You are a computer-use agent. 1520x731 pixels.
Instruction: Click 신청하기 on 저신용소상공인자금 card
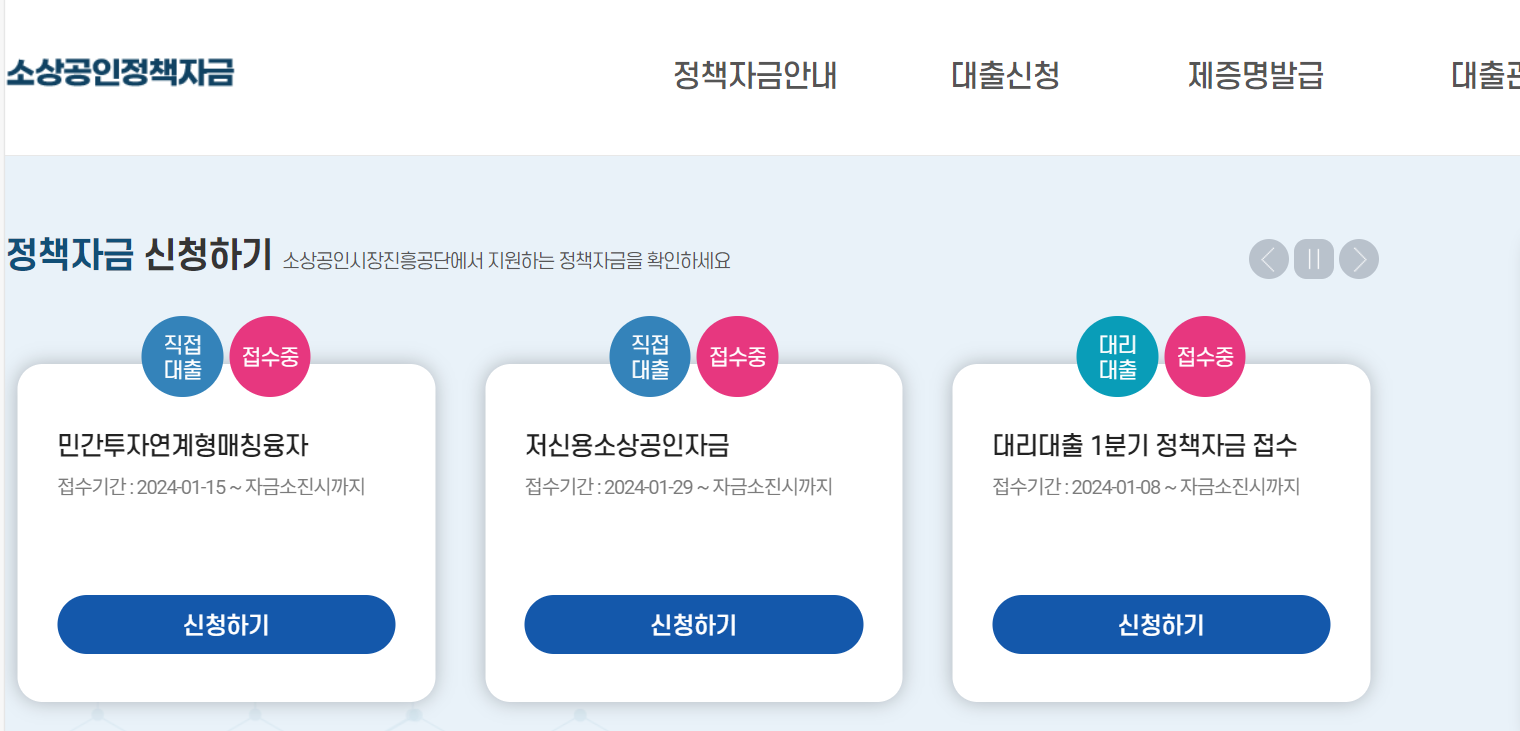(x=694, y=624)
